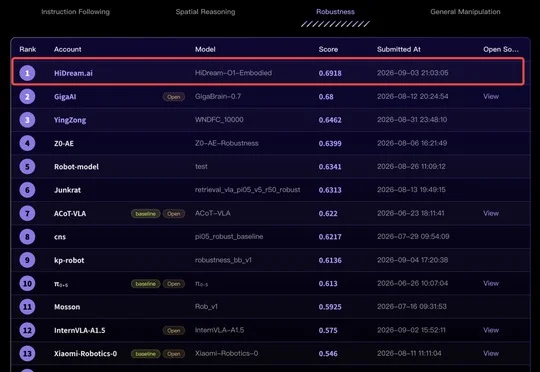Image resolution: width=540 pixels, height=372 pixels.
Task: Click the score 0.6918
Action: pyautogui.click(x=330, y=73)
